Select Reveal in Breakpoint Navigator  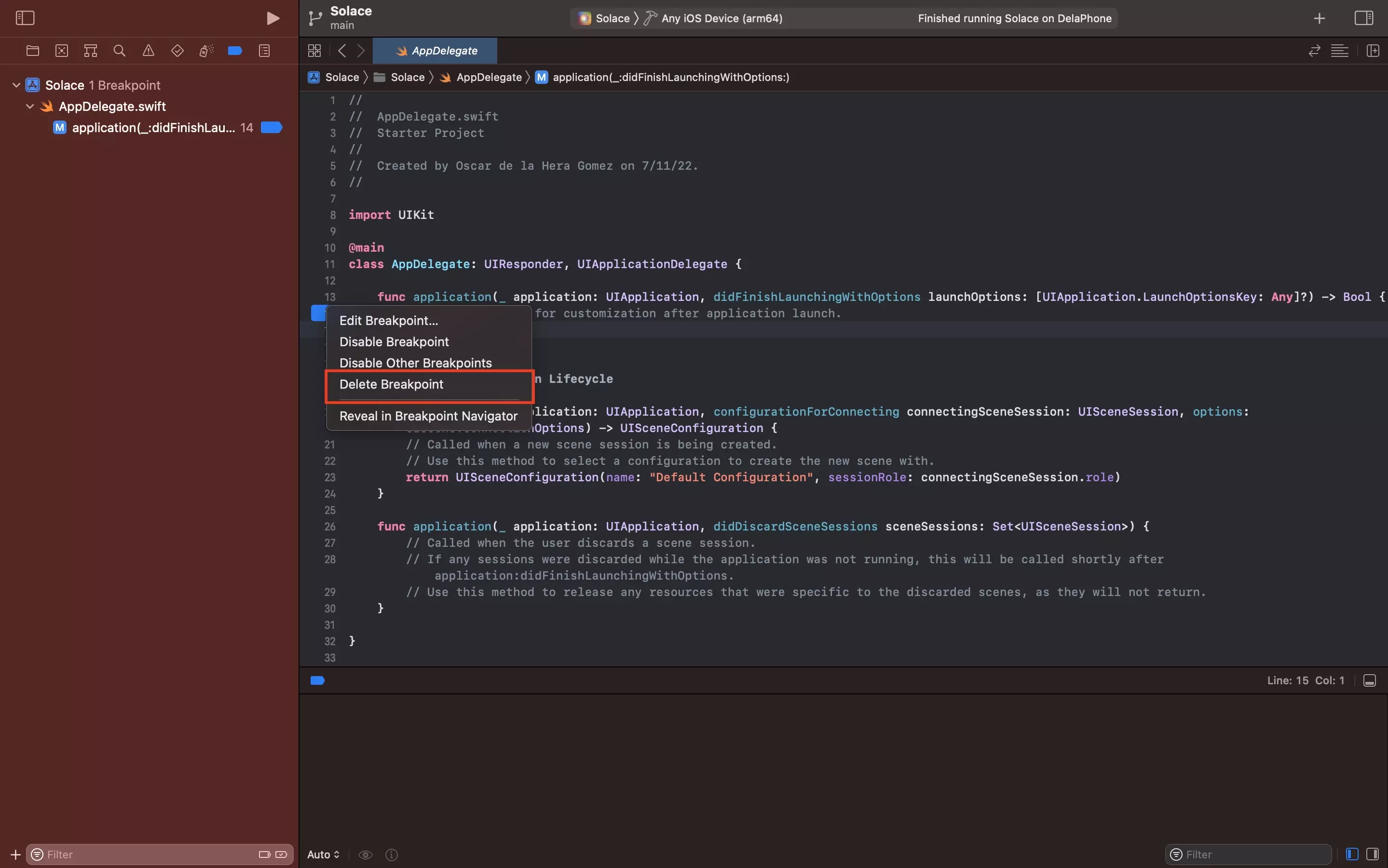(x=428, y=416)
